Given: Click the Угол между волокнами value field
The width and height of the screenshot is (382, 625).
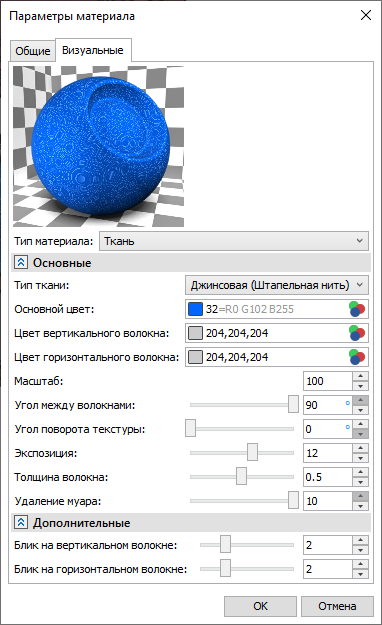Looking at the screenshot, I should [328, 405].
